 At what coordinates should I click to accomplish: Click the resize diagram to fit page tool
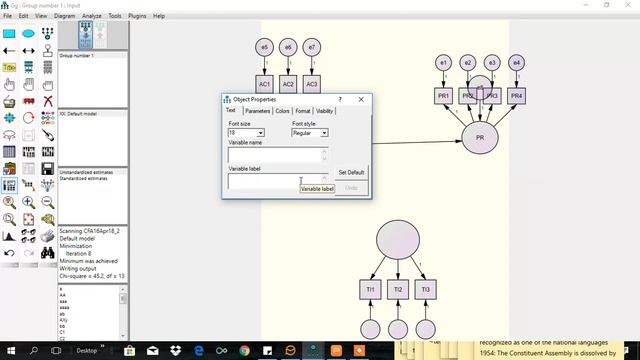pyautogui.click(x=28, y=220)
